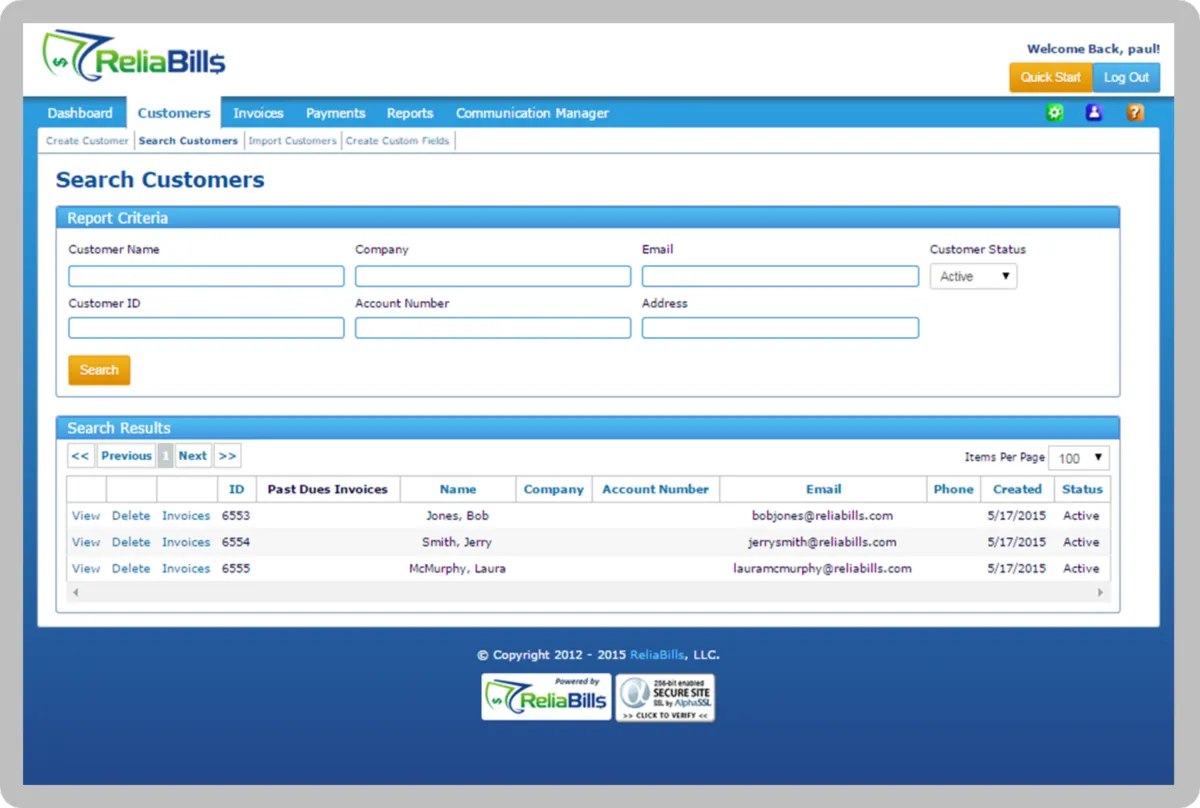View customer Smith, Jerry
This screenshot has height=808, width=1200.
click(x=86, y=542)
